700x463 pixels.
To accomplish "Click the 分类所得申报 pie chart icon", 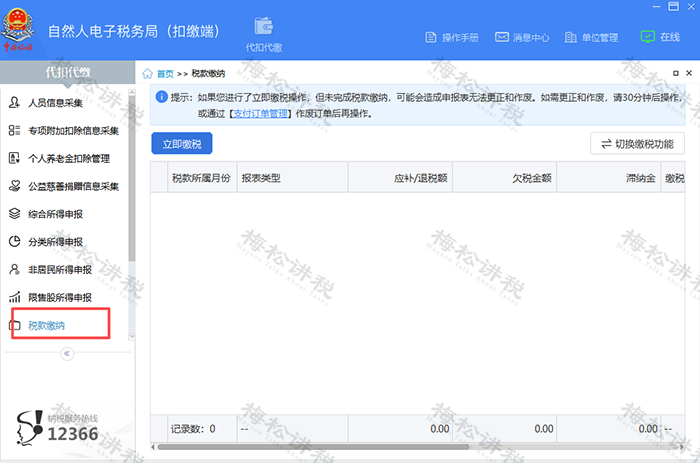I will (14, 242).
